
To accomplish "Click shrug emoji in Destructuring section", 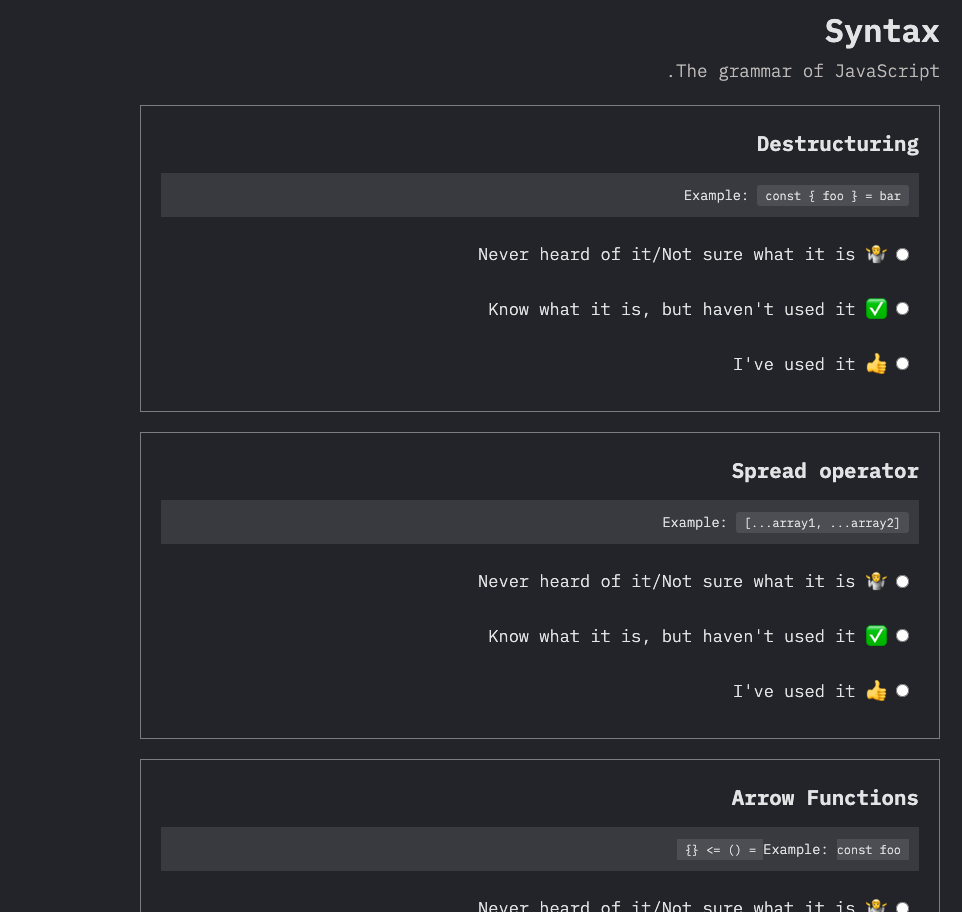I will pyautogui.click(x=876, y=254).
